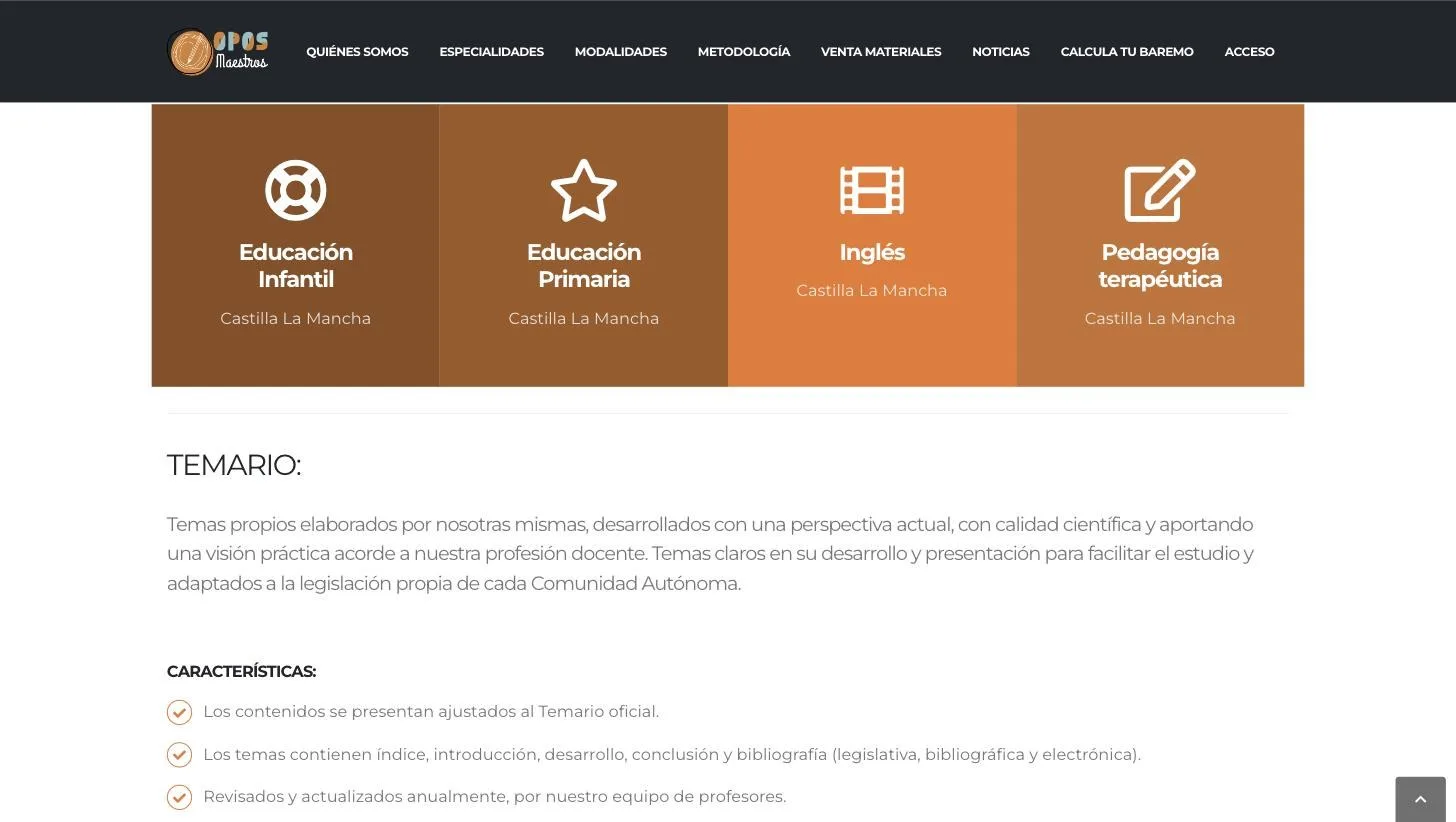Select the Pedagogía terapéutica title
1456x822 pixels.
[x=1160, y=266]
